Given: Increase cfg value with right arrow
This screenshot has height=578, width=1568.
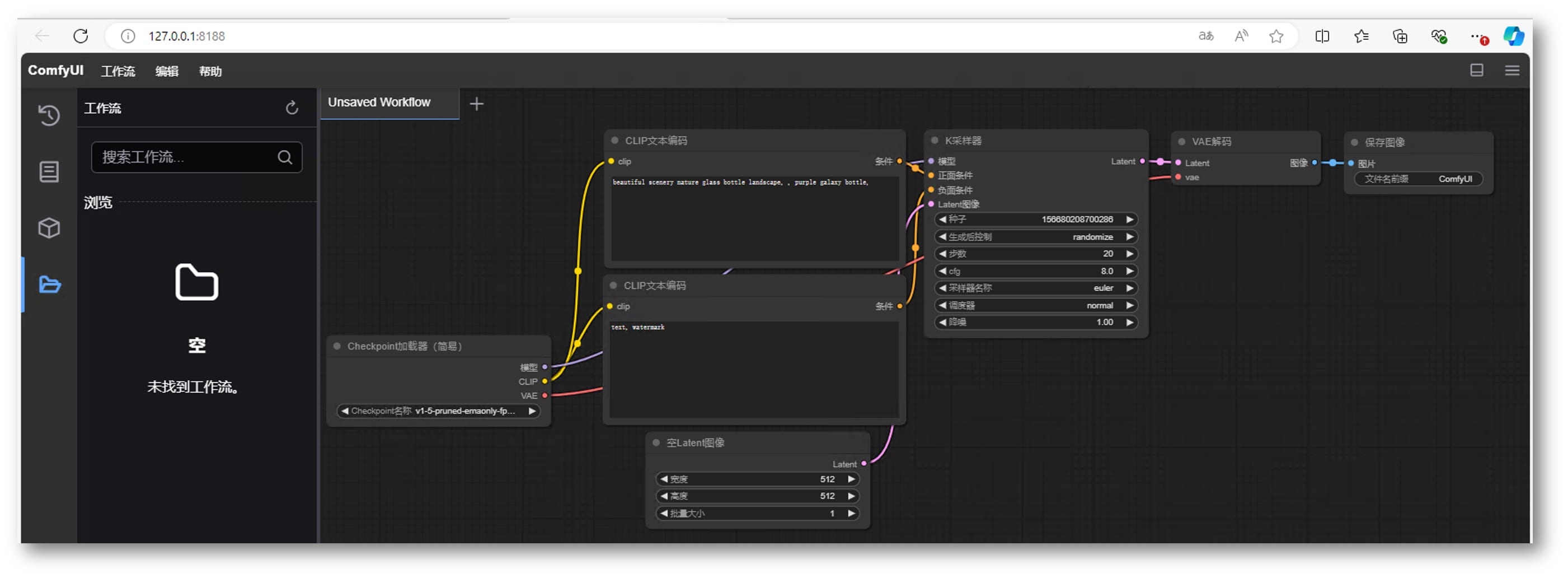Looking at the screenshot, I should tap(1130, 271).
